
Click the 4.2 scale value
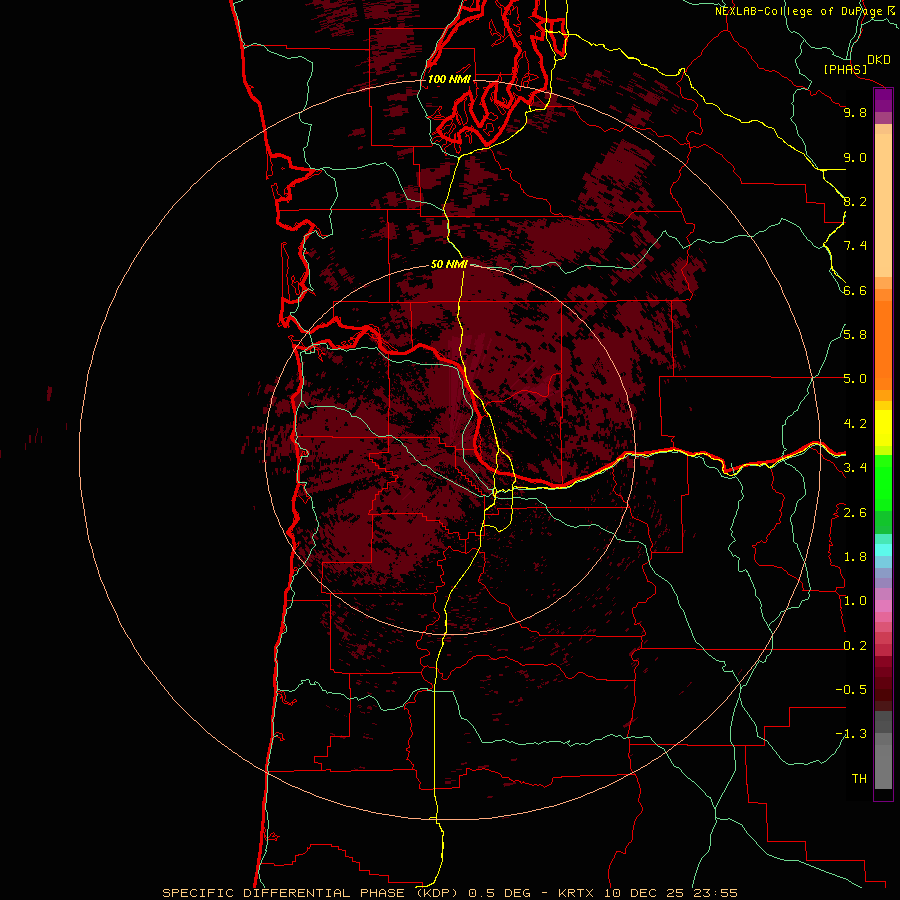(x=855, y=424)
